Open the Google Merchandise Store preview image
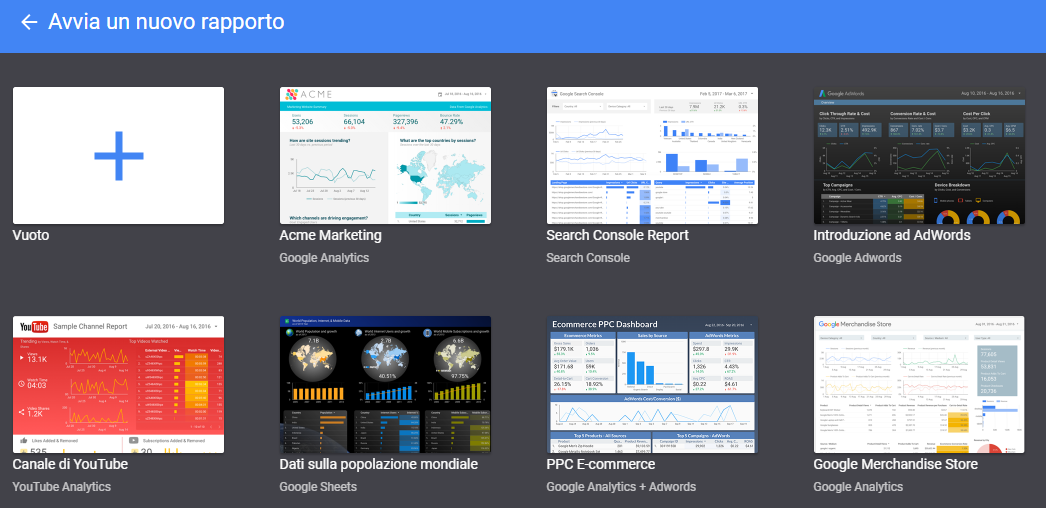The height and width of the screenshot is (508, 1046). [919, 385]
